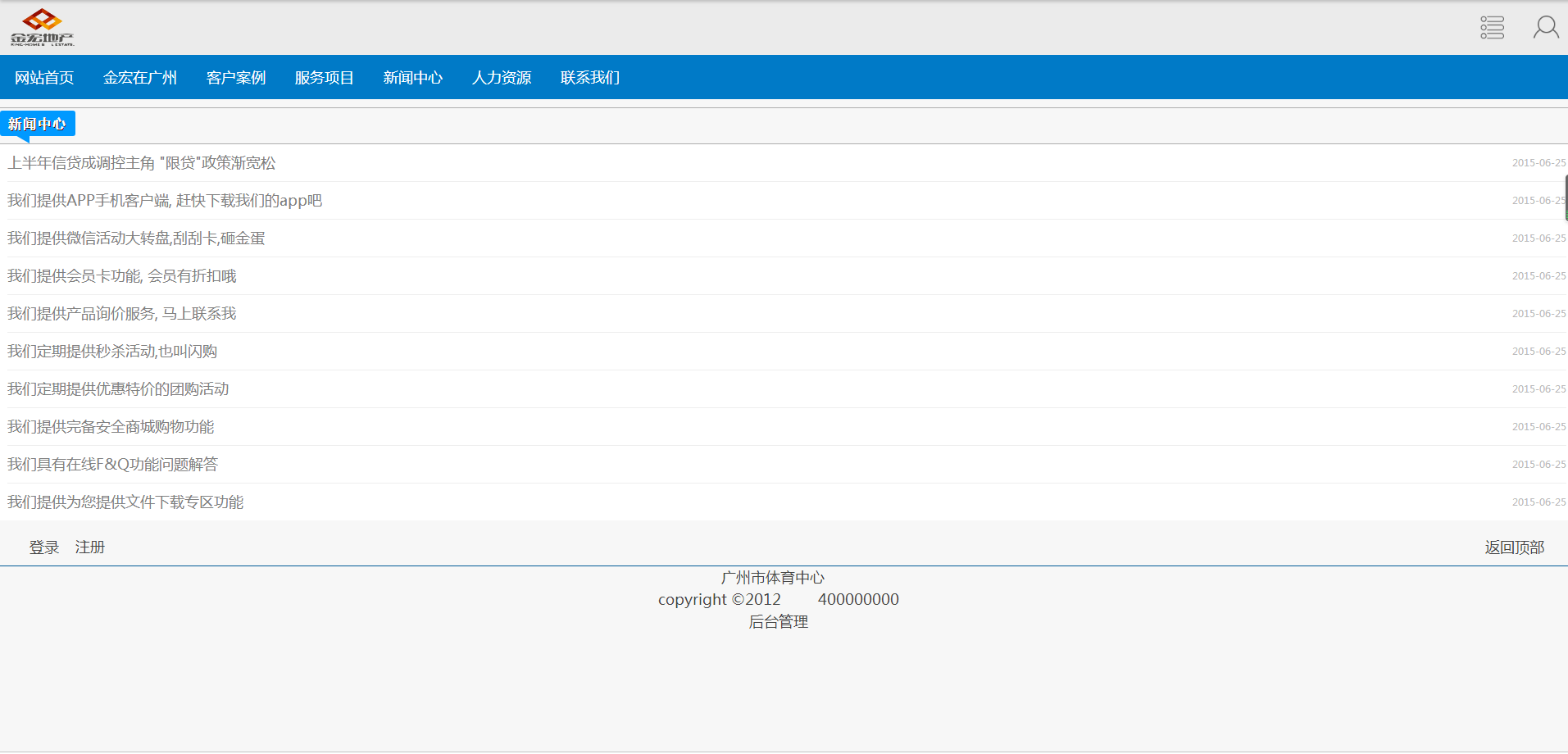Go to 联系我们 page
This screenshot has height=754, width=1568.
(590, 78)
